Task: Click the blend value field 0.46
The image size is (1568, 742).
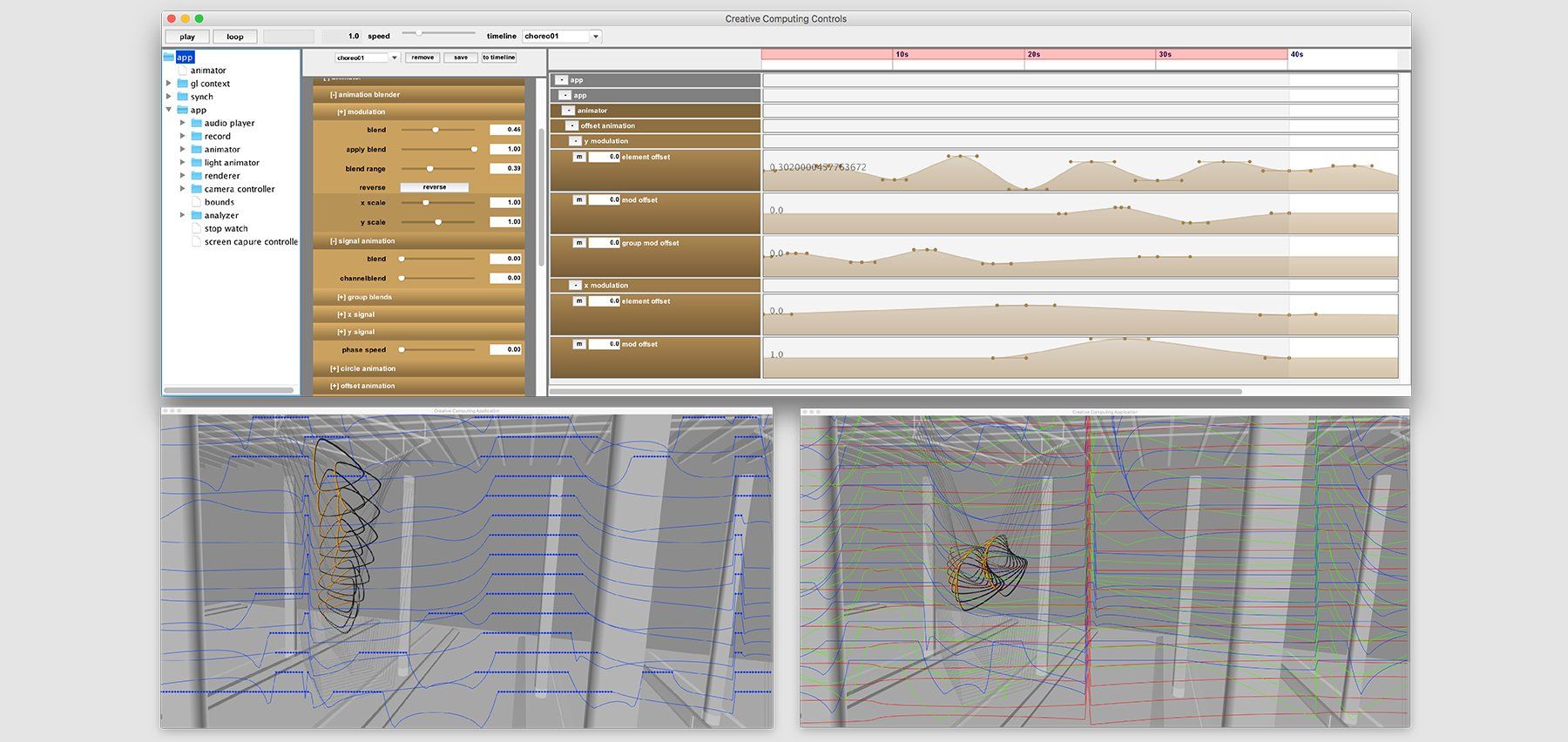Action: [x=505, y=129]
